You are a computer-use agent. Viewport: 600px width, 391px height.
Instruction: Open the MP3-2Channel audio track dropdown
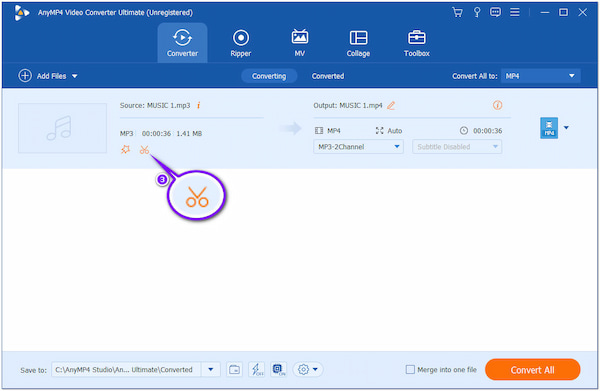(x=358, y=147)
